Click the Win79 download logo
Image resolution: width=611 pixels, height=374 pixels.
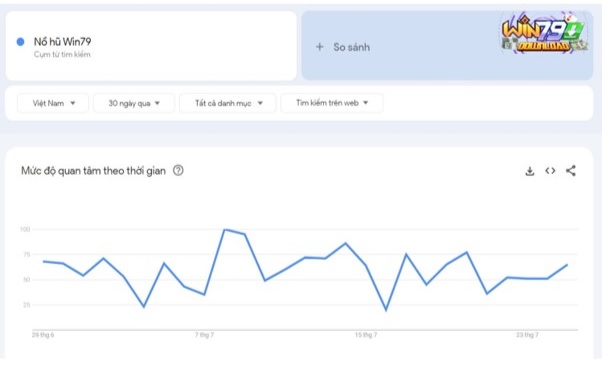pos(544,33)
